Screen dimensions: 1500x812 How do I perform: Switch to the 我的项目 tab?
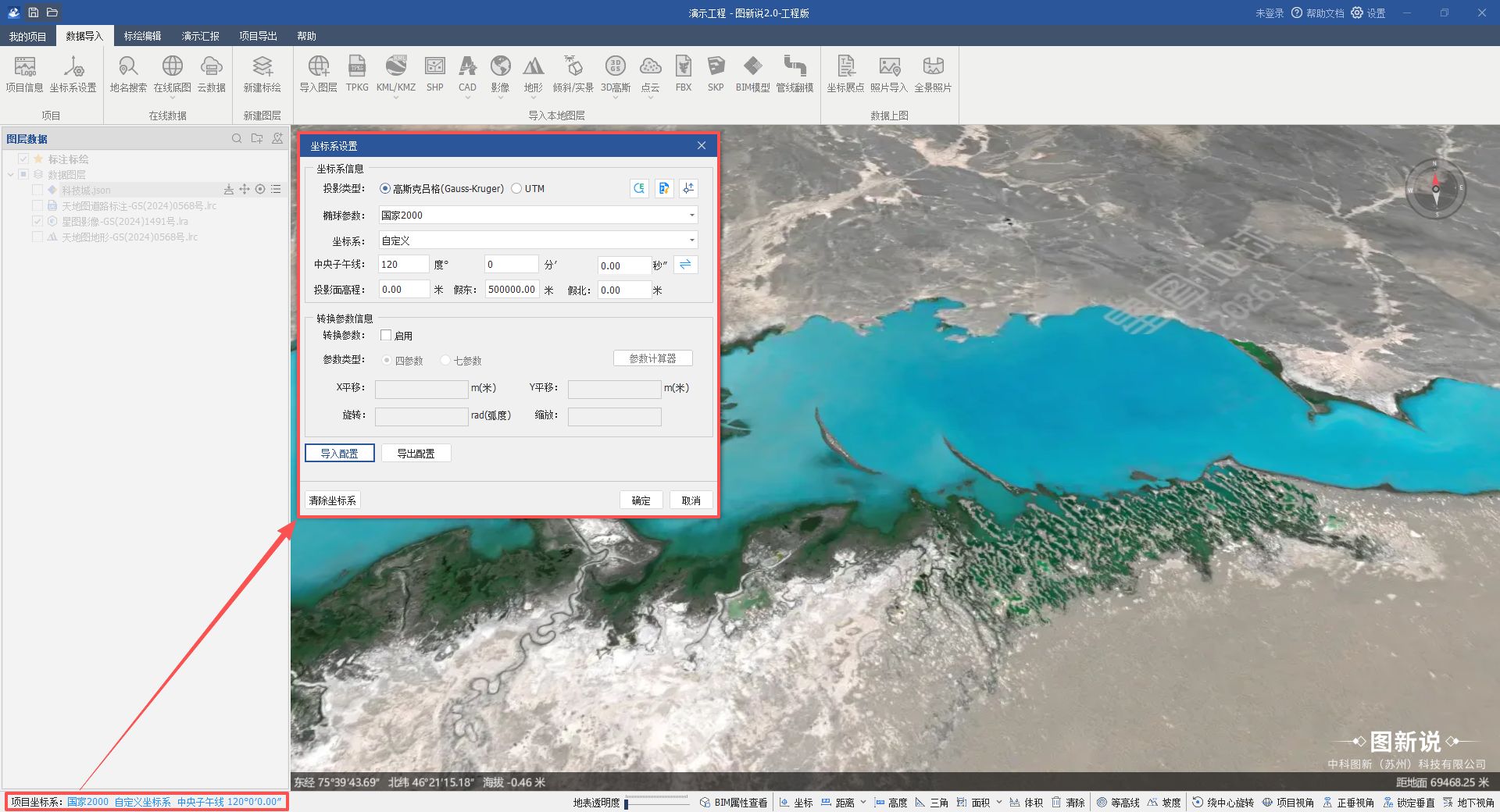[x=27, y=36]
